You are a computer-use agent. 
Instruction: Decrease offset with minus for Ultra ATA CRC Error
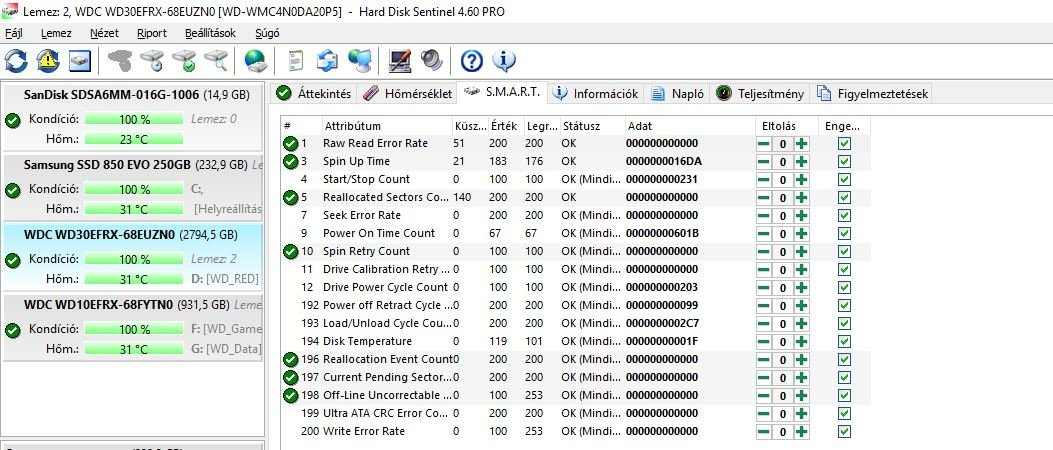point(764,413)
